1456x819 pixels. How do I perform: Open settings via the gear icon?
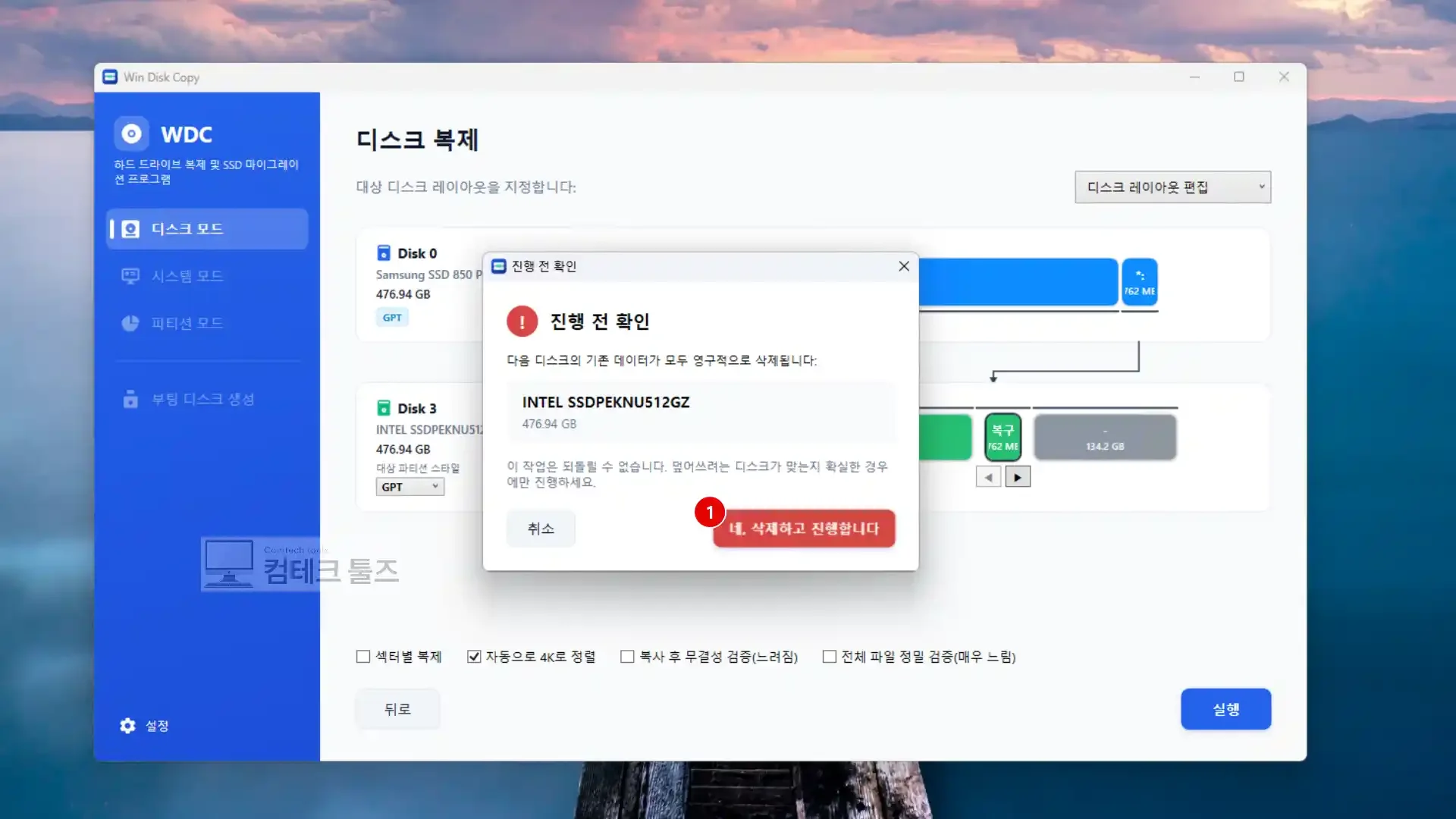[127, 726]
